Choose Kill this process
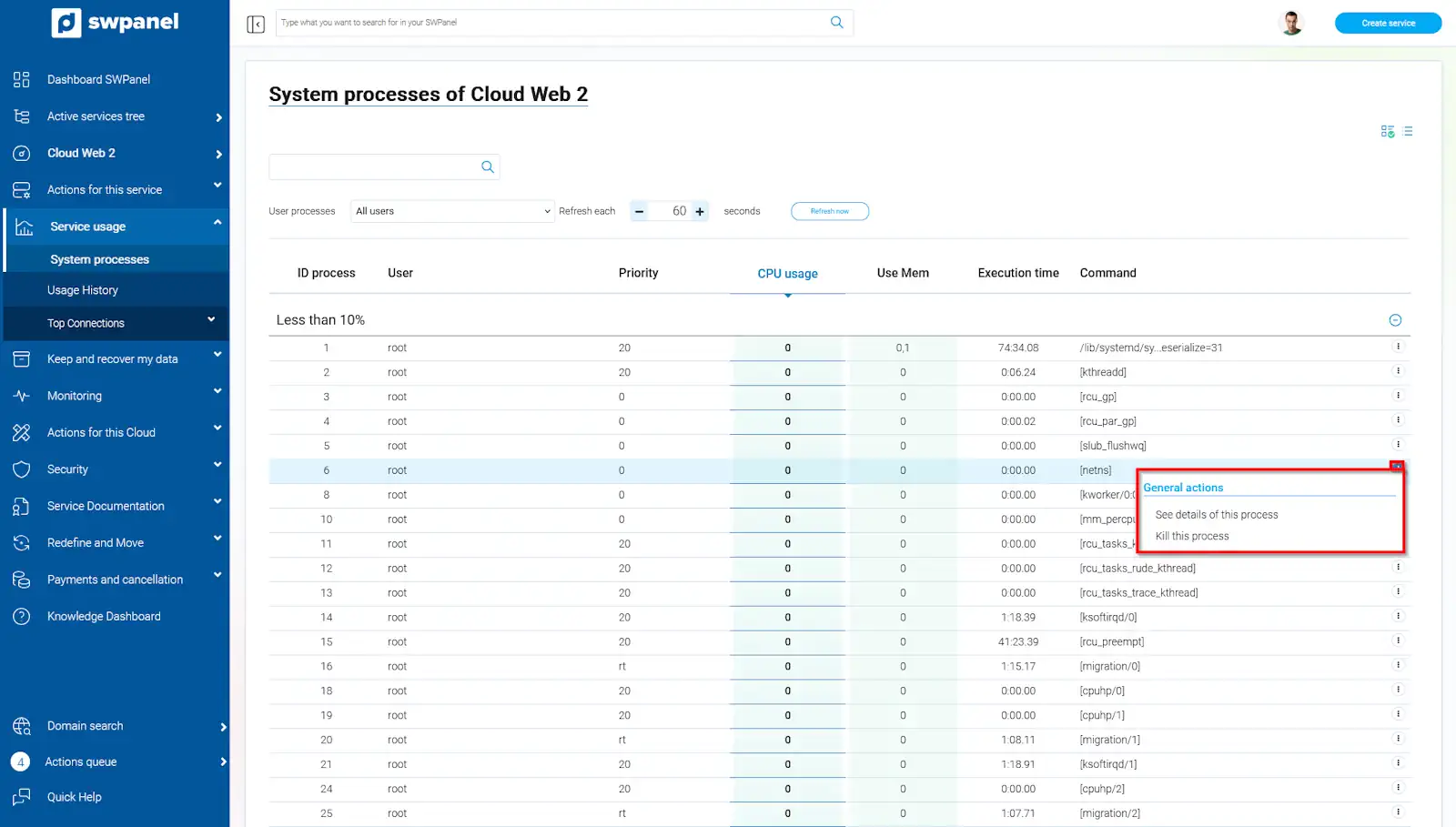Screen dimensions: 1456x827 (1192, 537)
